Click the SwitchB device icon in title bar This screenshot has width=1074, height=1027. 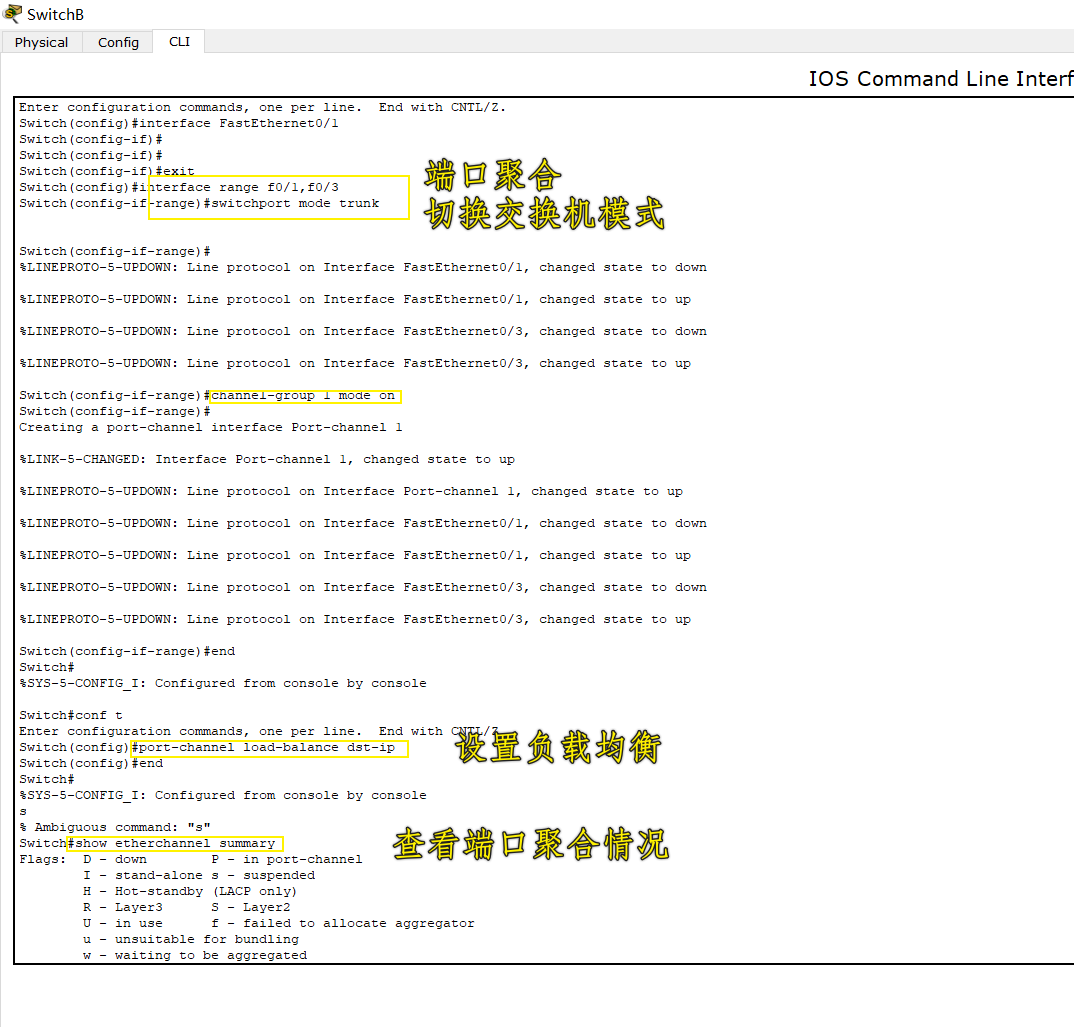click(14, 13)
